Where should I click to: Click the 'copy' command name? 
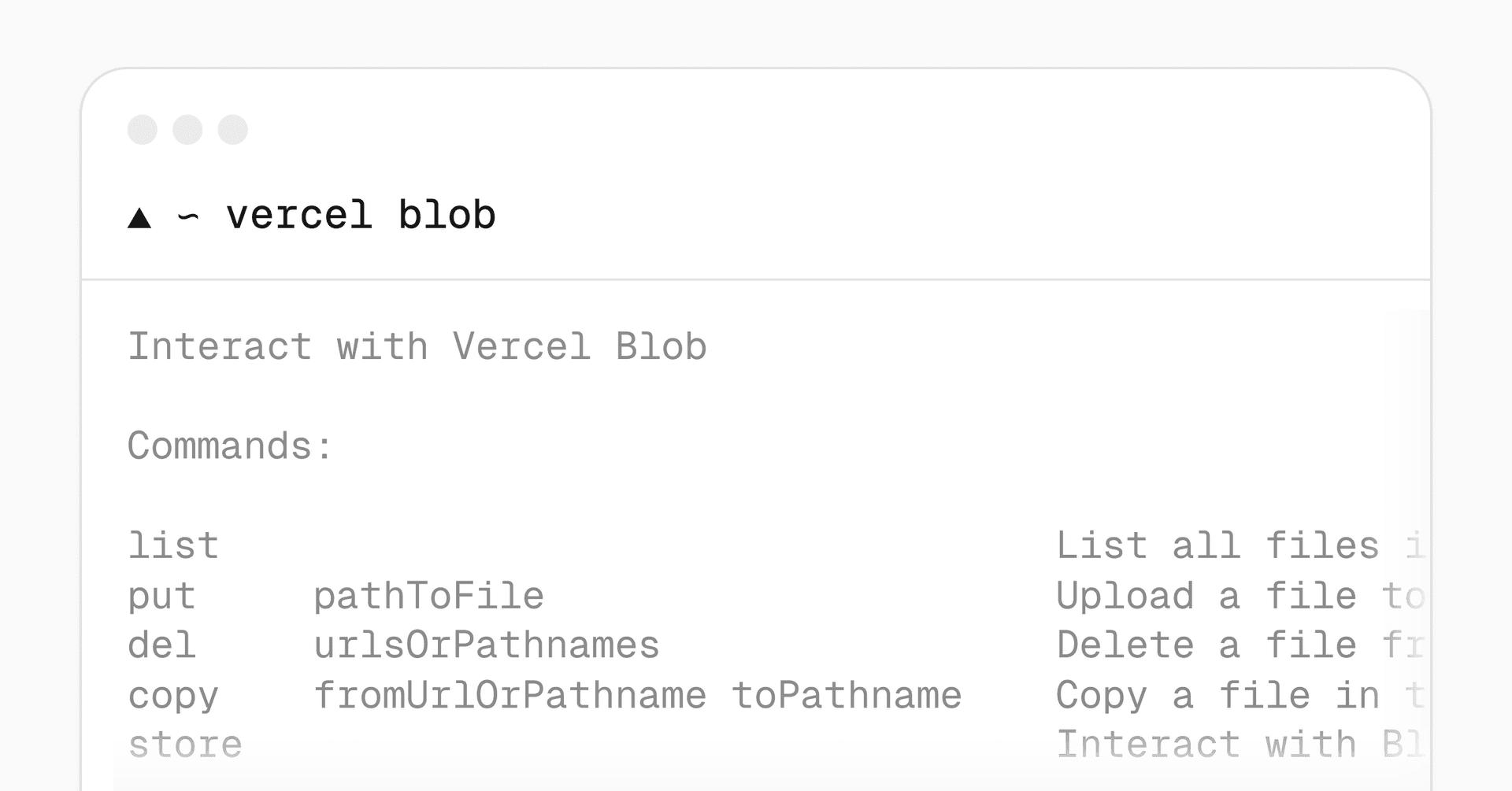[x=173, y=696]
